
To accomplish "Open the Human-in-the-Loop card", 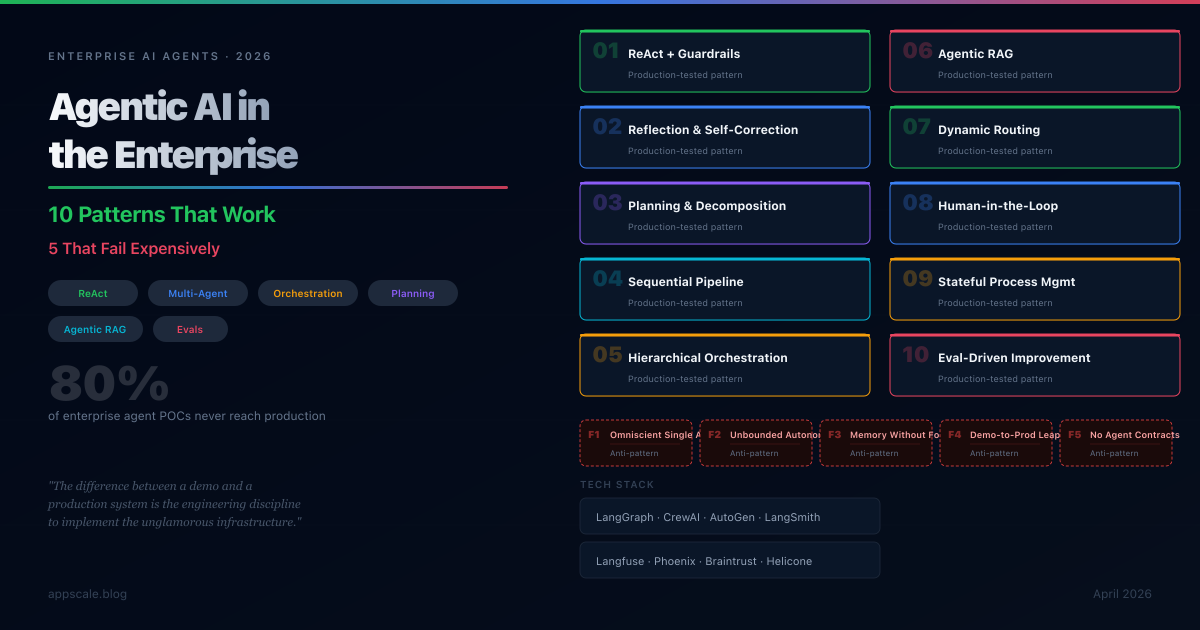I will 1034,214.
